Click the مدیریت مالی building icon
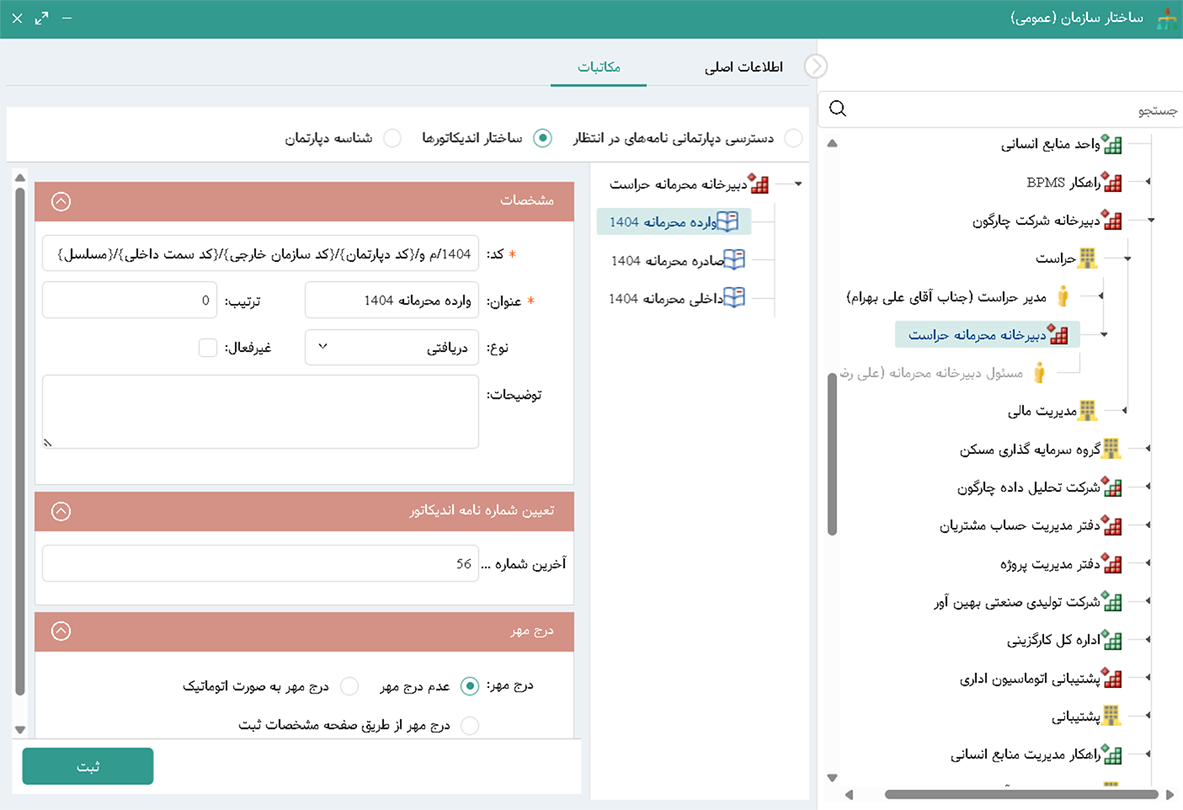 1088,411
